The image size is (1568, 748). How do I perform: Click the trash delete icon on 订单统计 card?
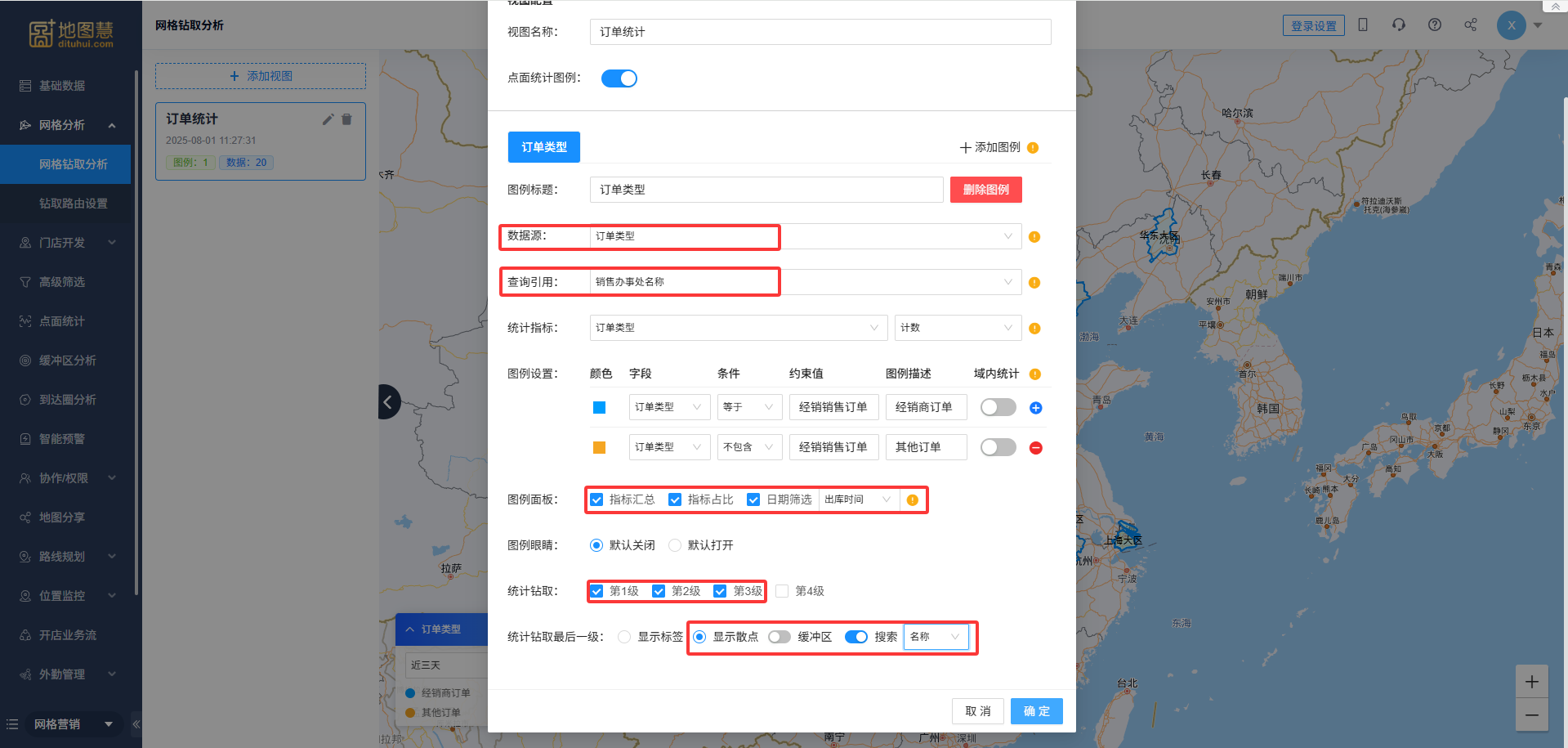346,119
